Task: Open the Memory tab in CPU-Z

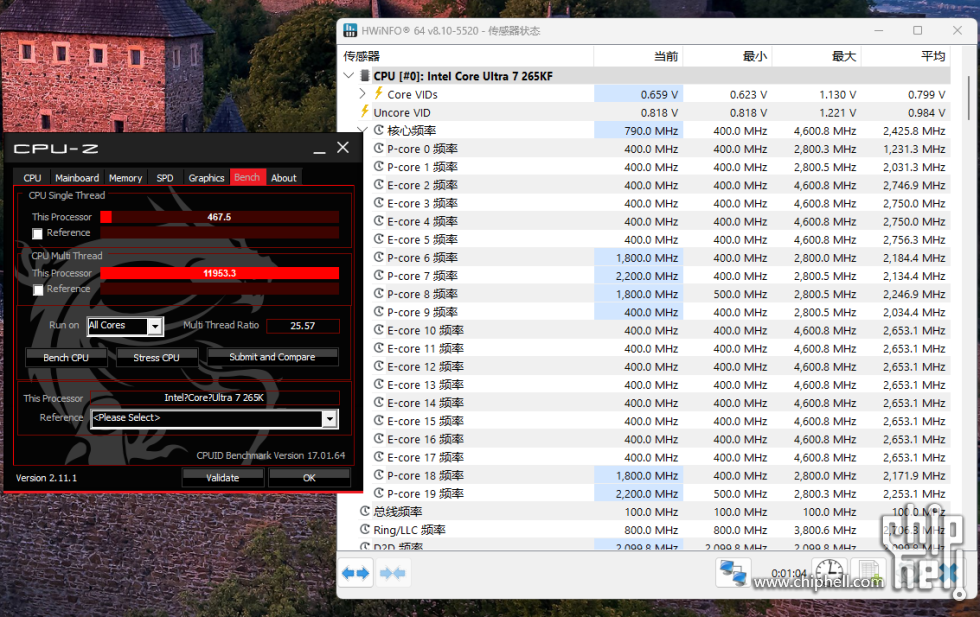Action: [126, 178]
